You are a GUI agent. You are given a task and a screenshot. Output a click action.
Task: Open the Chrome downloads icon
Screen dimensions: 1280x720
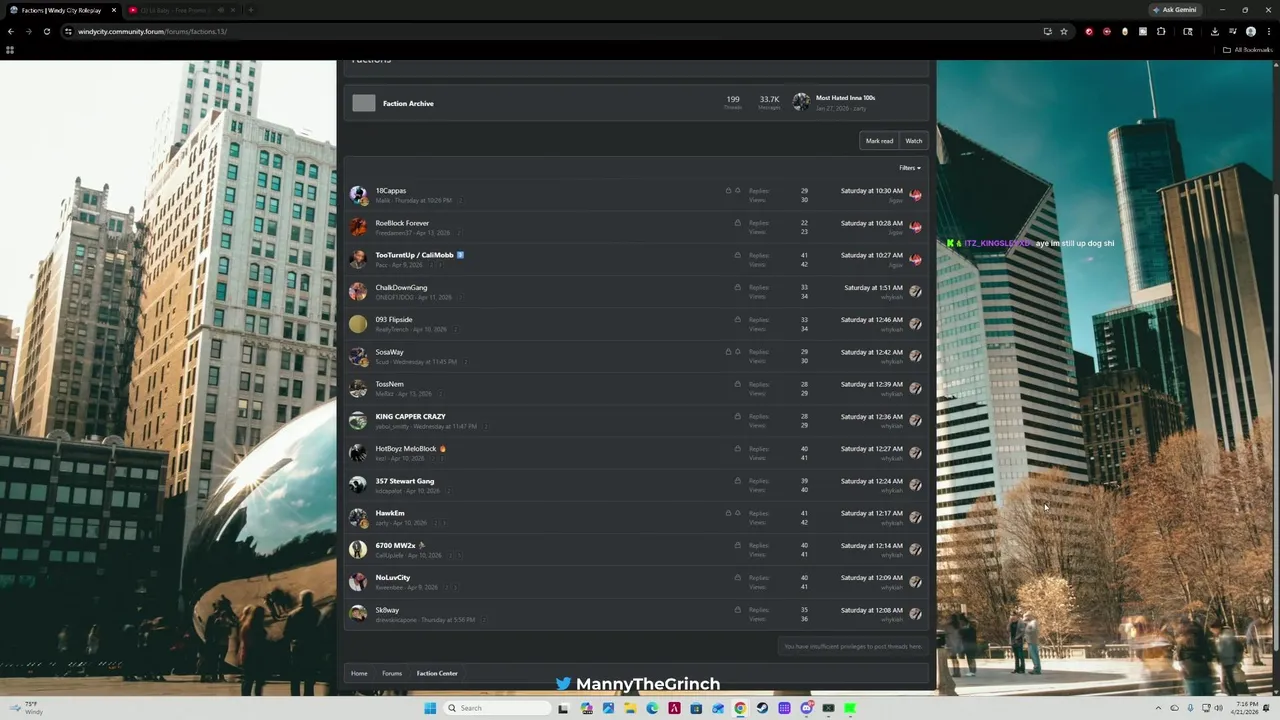coord(1214,31)
